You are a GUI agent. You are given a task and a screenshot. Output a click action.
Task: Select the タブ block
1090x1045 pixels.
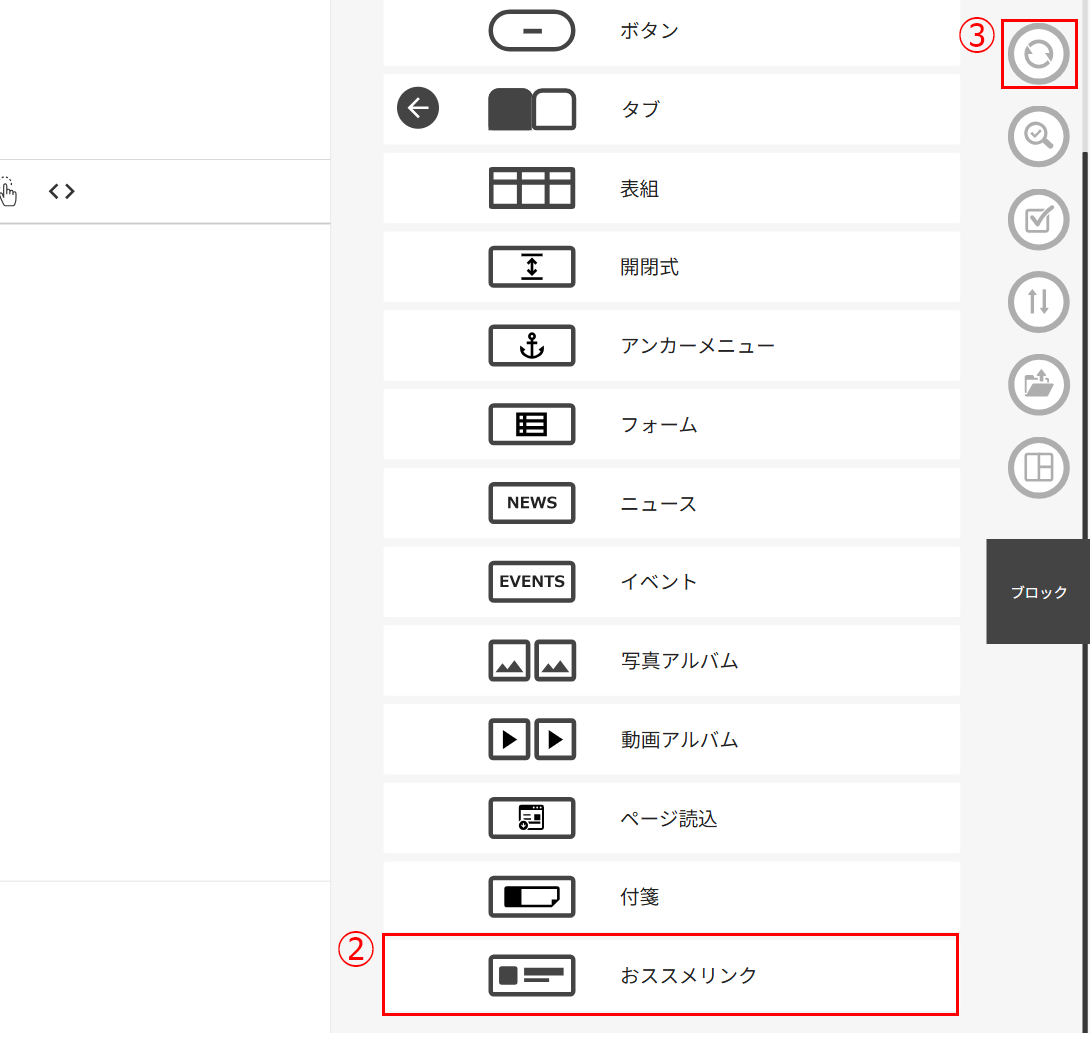tap(671, 109)
